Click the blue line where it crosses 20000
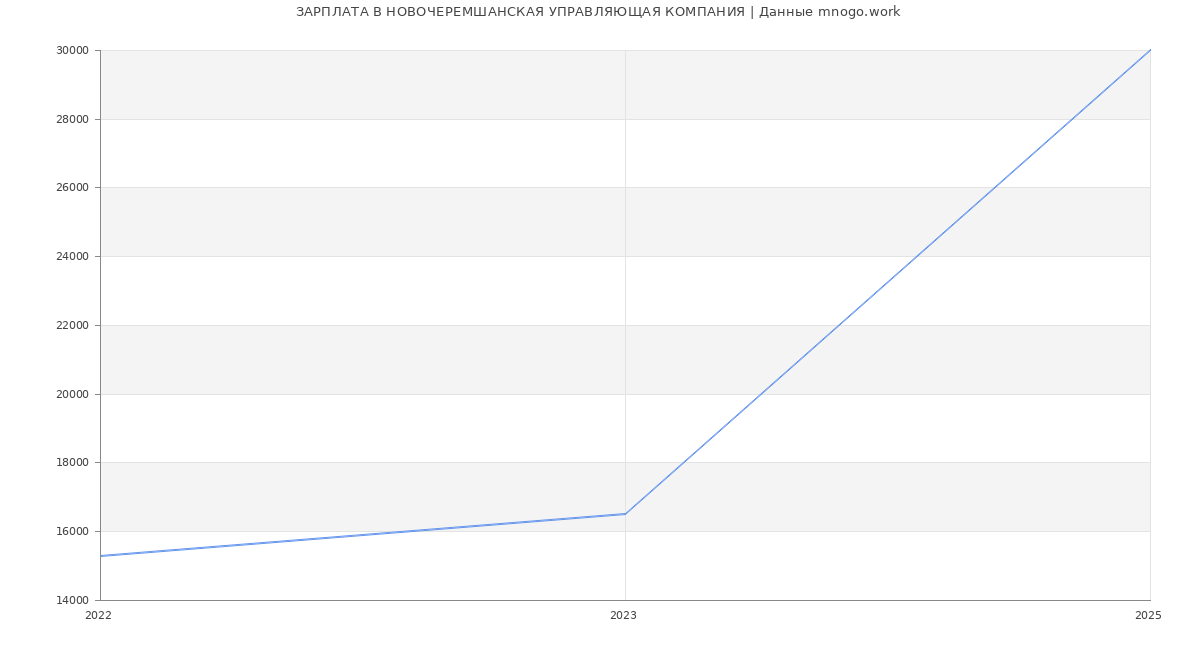Screen dimensions: 1200x650 (x=761, y=394)
